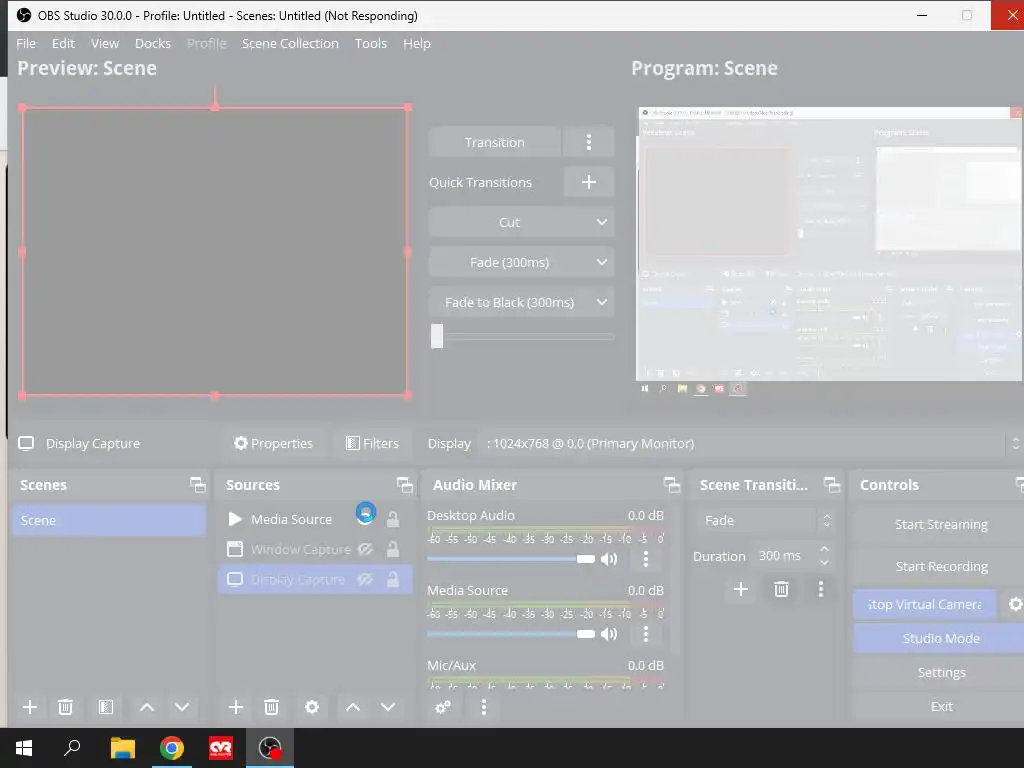Add a new source
The height and width of the screenshot is (768, 1024).
[236, 707]
